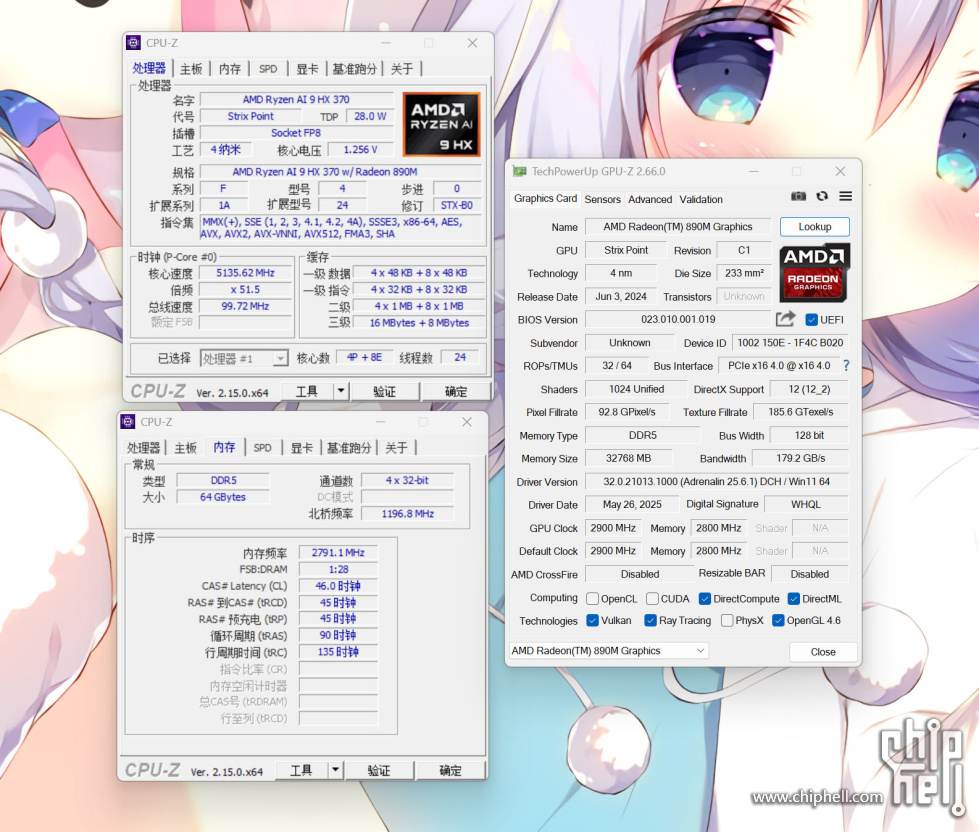The height and width of the screenshot is (832, 979).
Task: Click the AMD Radeon Graphics logo
Action: point(814,273)
